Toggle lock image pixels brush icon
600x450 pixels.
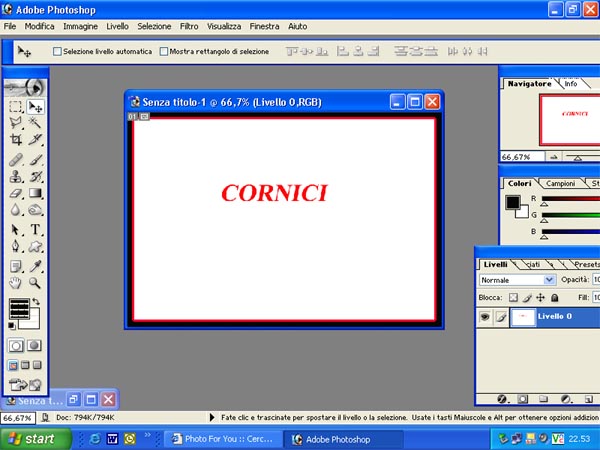527,297
